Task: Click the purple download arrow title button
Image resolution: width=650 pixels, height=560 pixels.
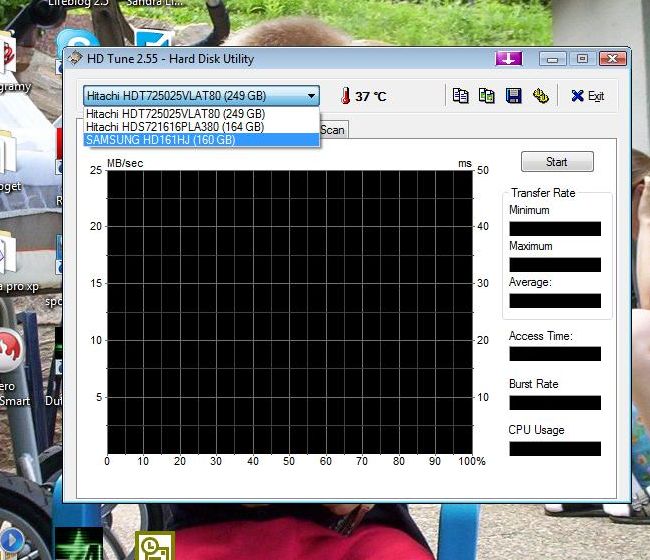Action: [509, 58]
